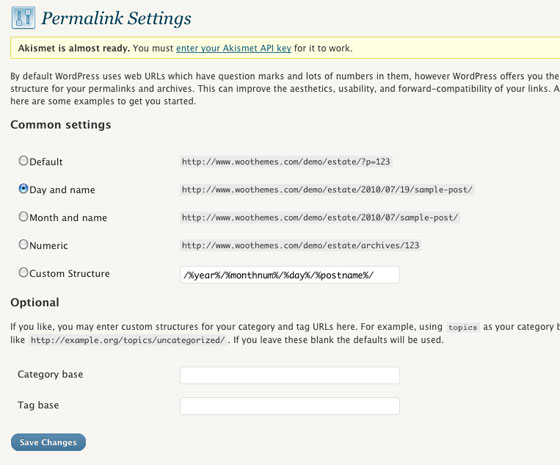Screen dimensions: 560x465
Task: Click the ?p=123 default URL example
Action: 286,162
